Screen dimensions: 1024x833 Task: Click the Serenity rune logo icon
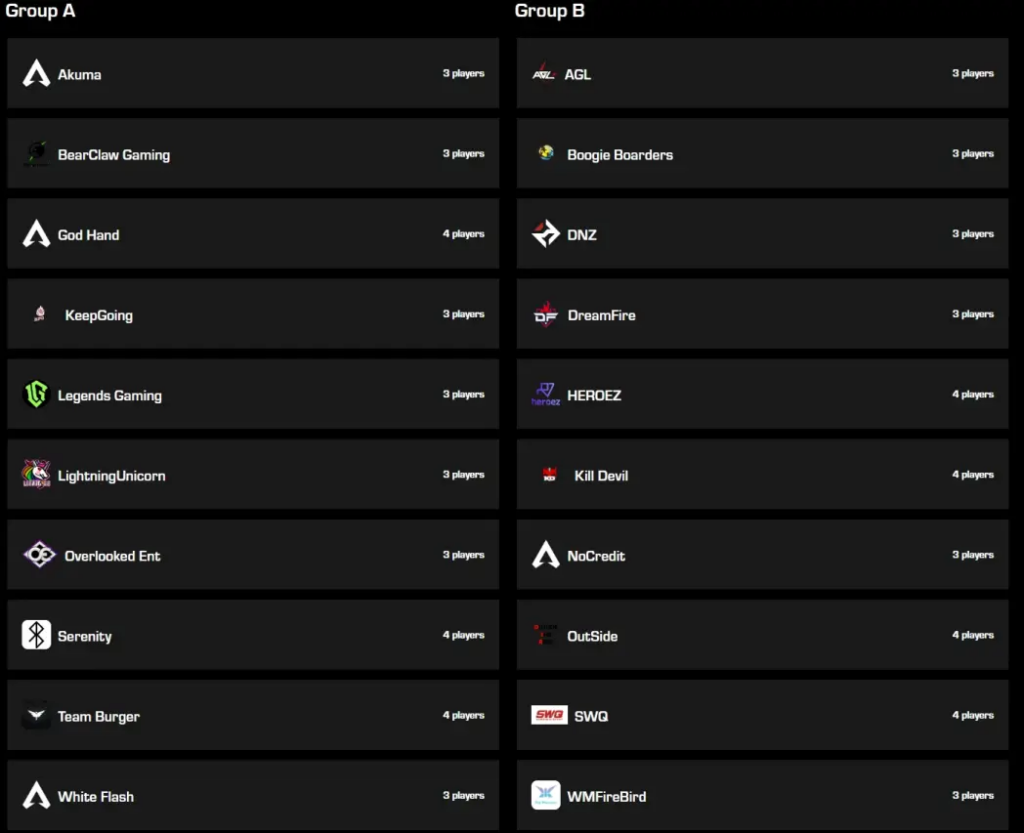37,635
